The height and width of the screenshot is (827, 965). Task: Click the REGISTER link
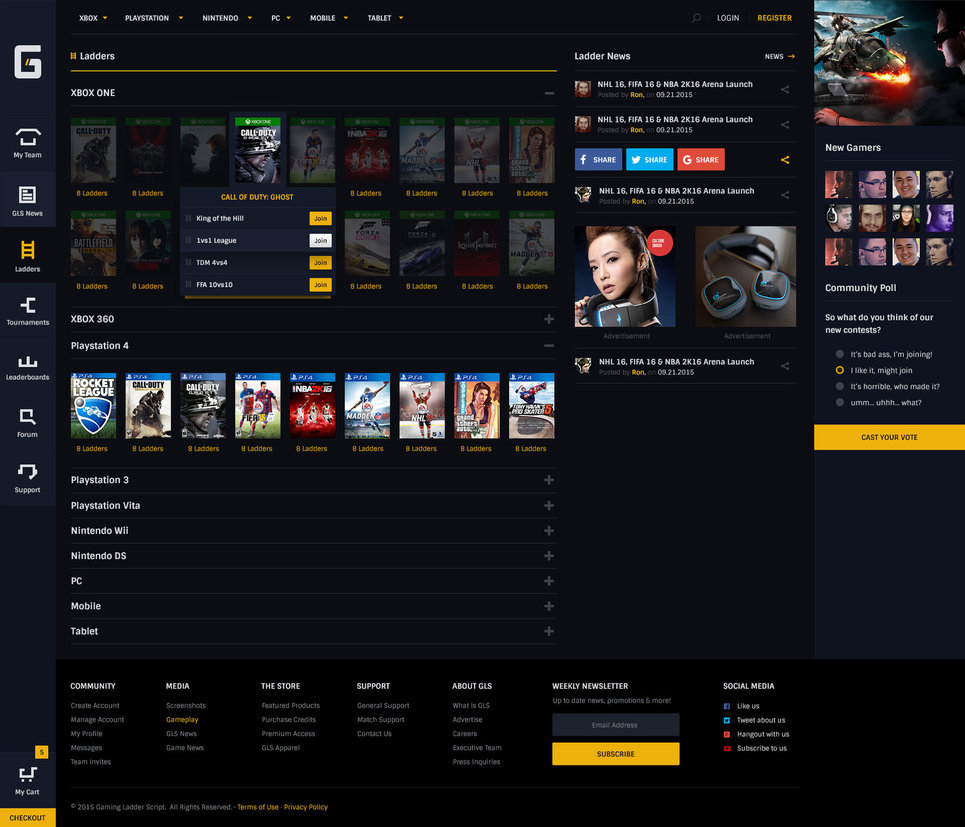click(x=774, y=18)
